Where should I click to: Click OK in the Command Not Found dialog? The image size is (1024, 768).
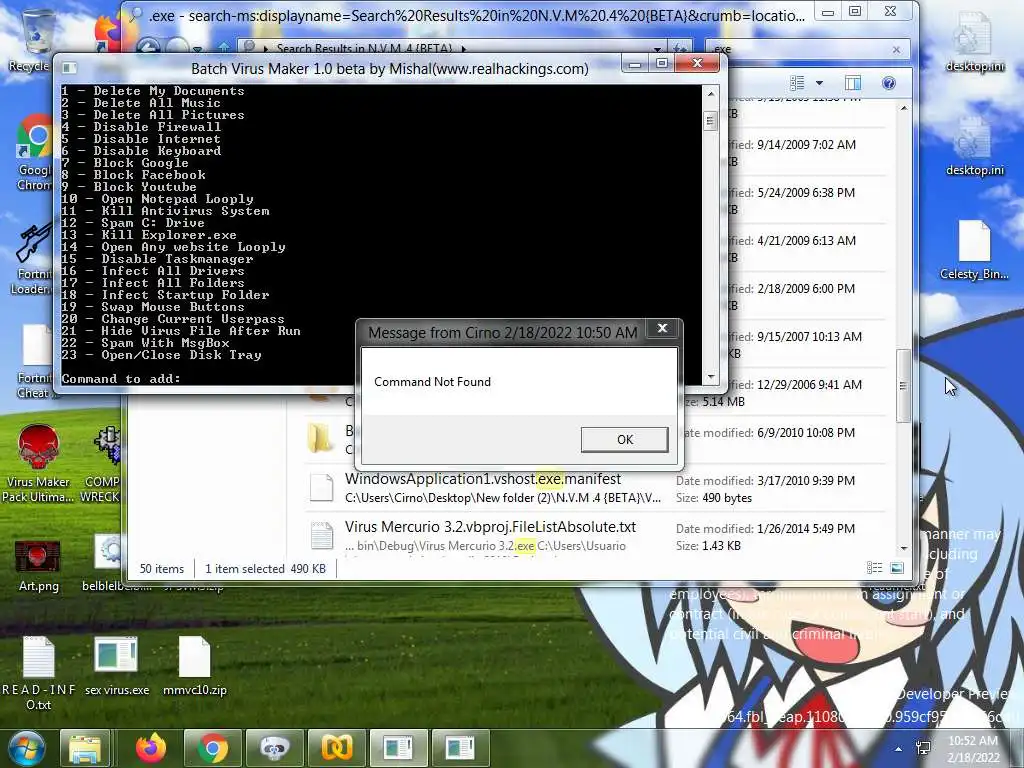pyautogui.click(x=624, y=440)
